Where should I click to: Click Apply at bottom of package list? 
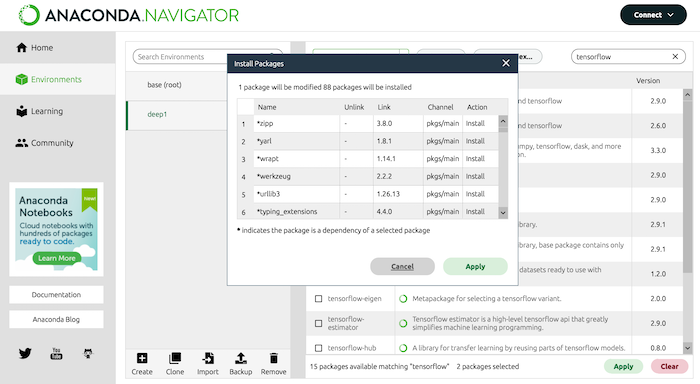point(623,366)
